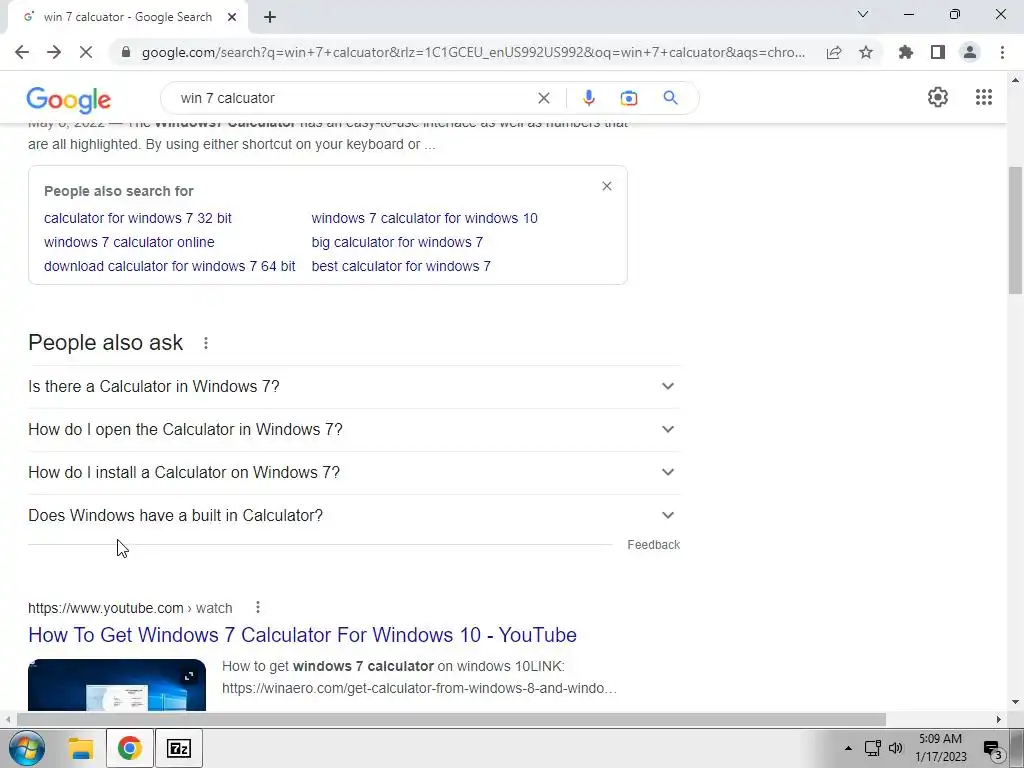1024x768 pixels.
Task: Search by voice microphone icon
Action: (x=588, y=98)
